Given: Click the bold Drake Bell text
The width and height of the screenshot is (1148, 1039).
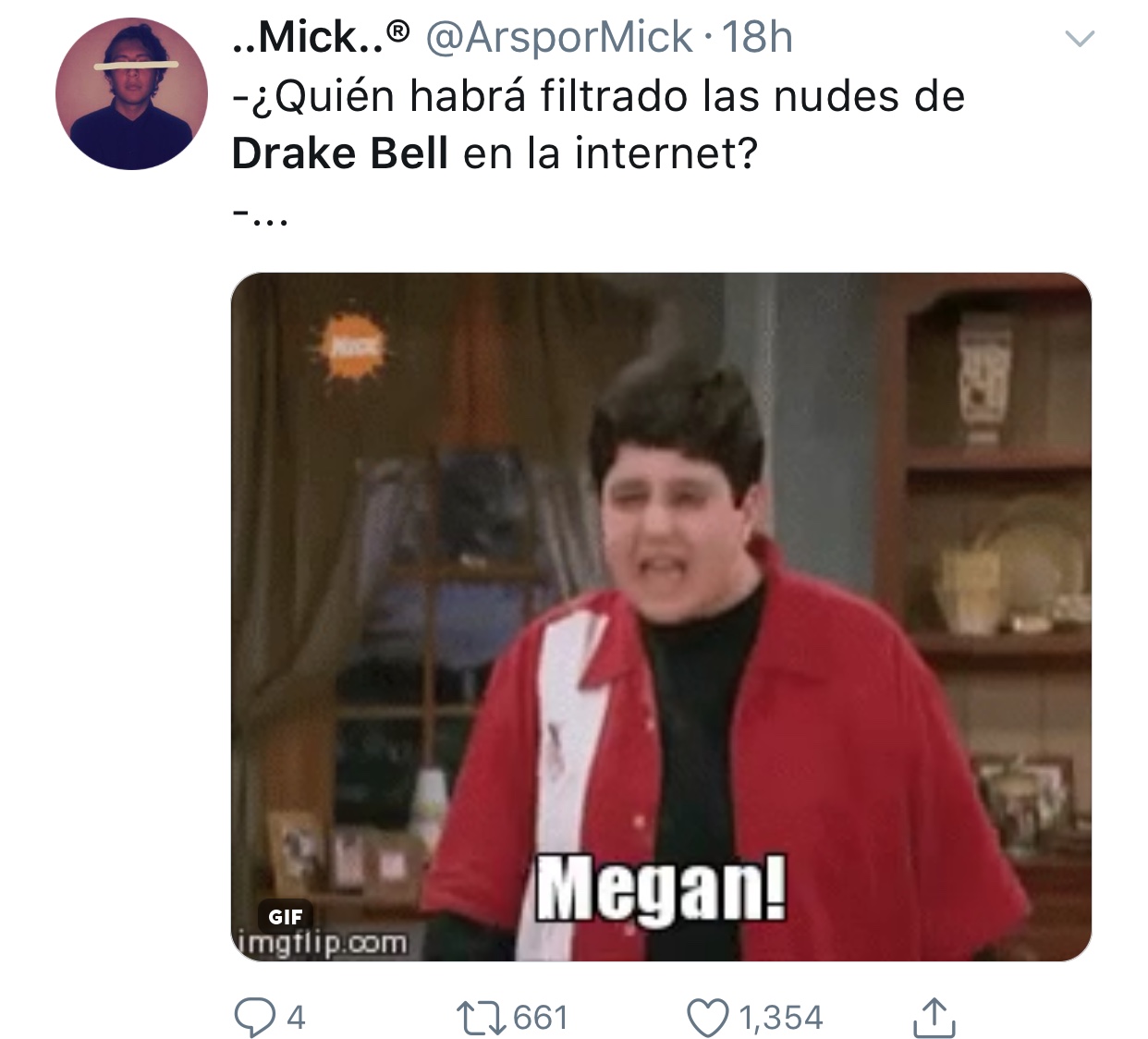Looking at the screenshot, I should (x=340, y=153).
